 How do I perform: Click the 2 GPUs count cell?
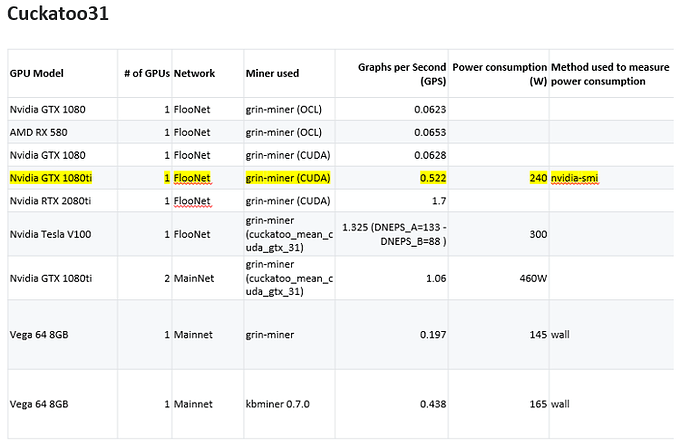[x=167, y=279]
